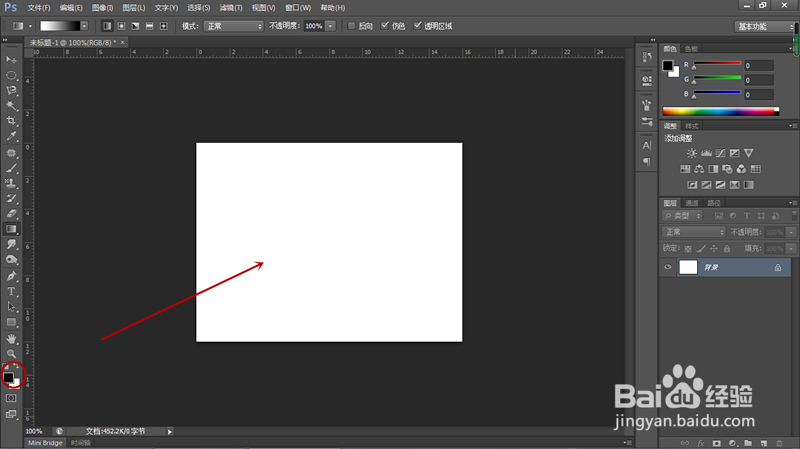Select the Healing Brush tool
Screen dimensions: 800x449
coord(11,153)
